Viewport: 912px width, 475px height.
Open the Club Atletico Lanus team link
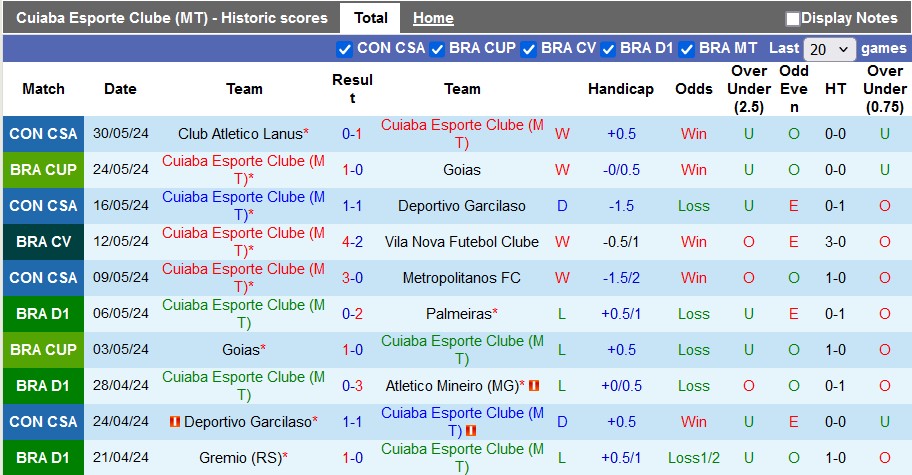[x=239, y=134]
